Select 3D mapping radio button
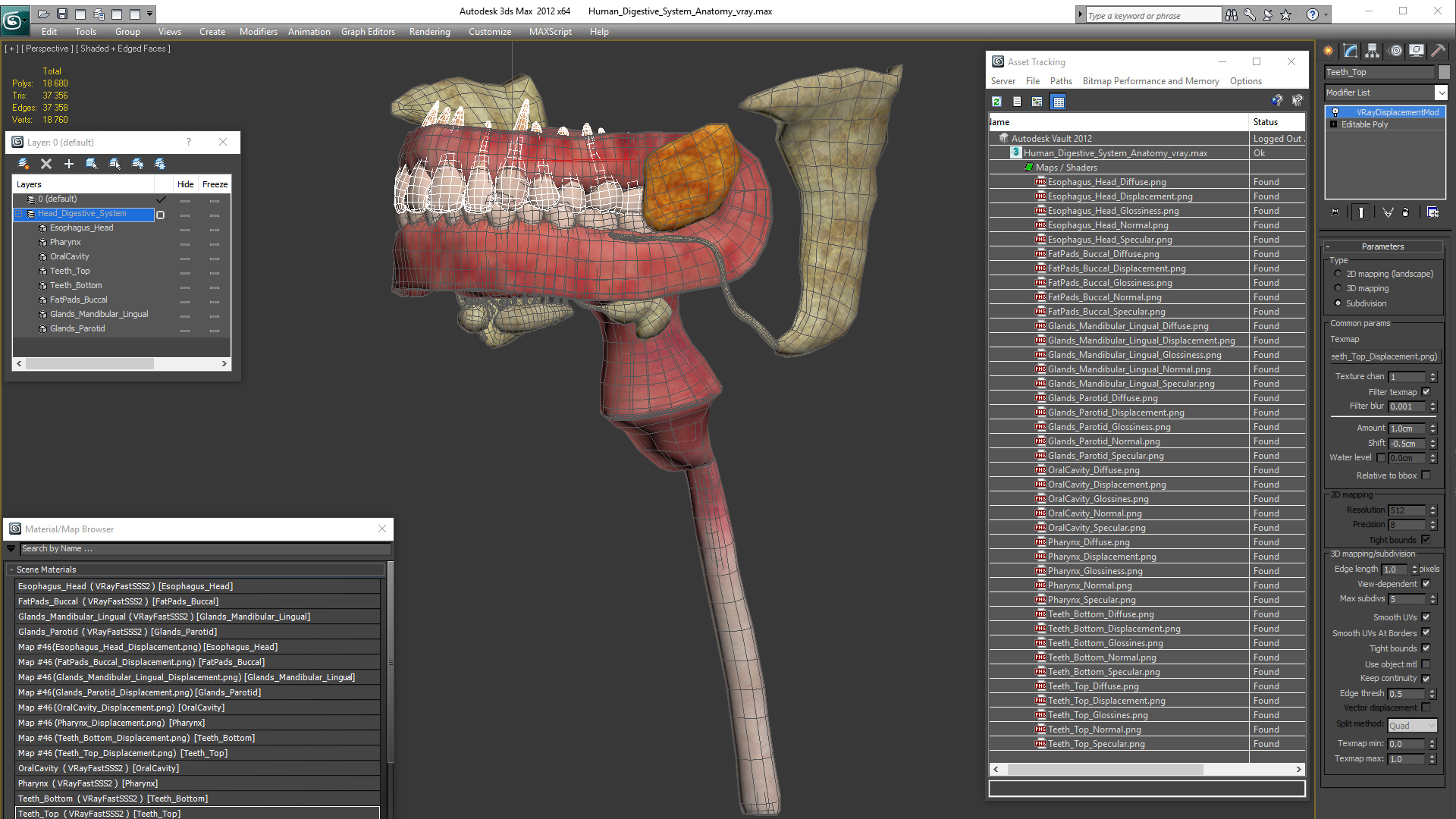 [1338, 288]
